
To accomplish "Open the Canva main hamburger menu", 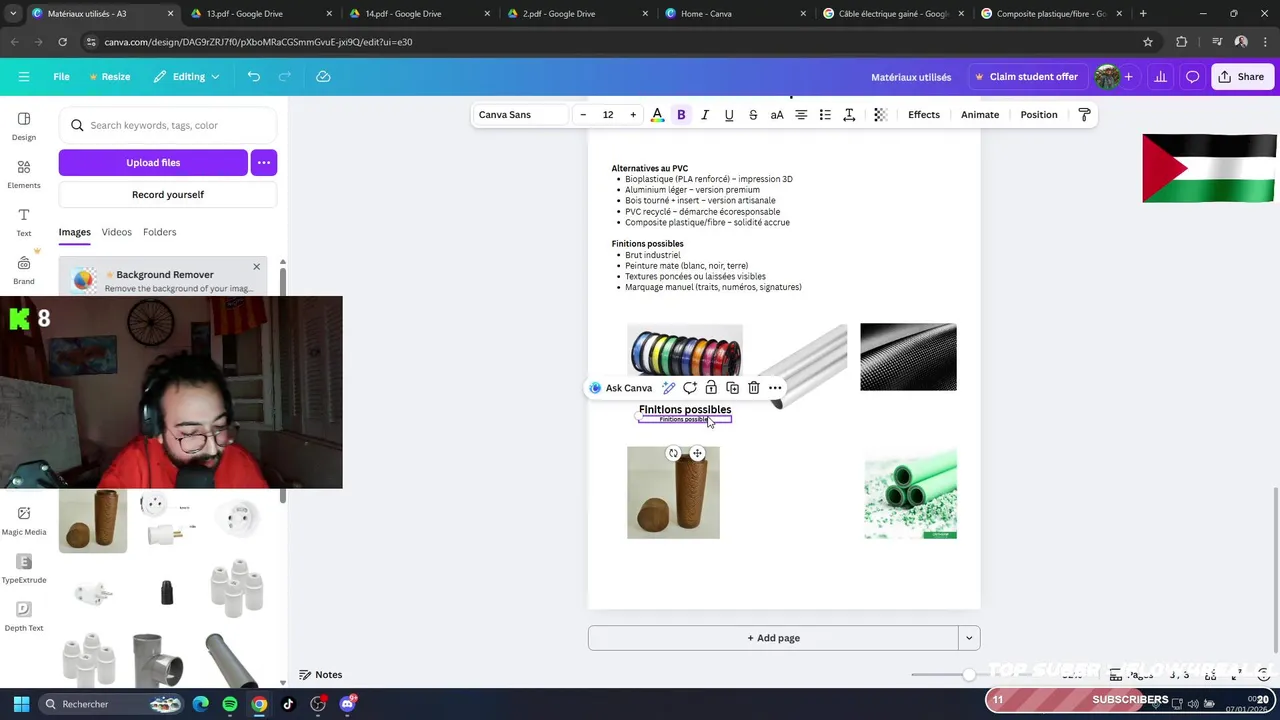I will (24, 77).
